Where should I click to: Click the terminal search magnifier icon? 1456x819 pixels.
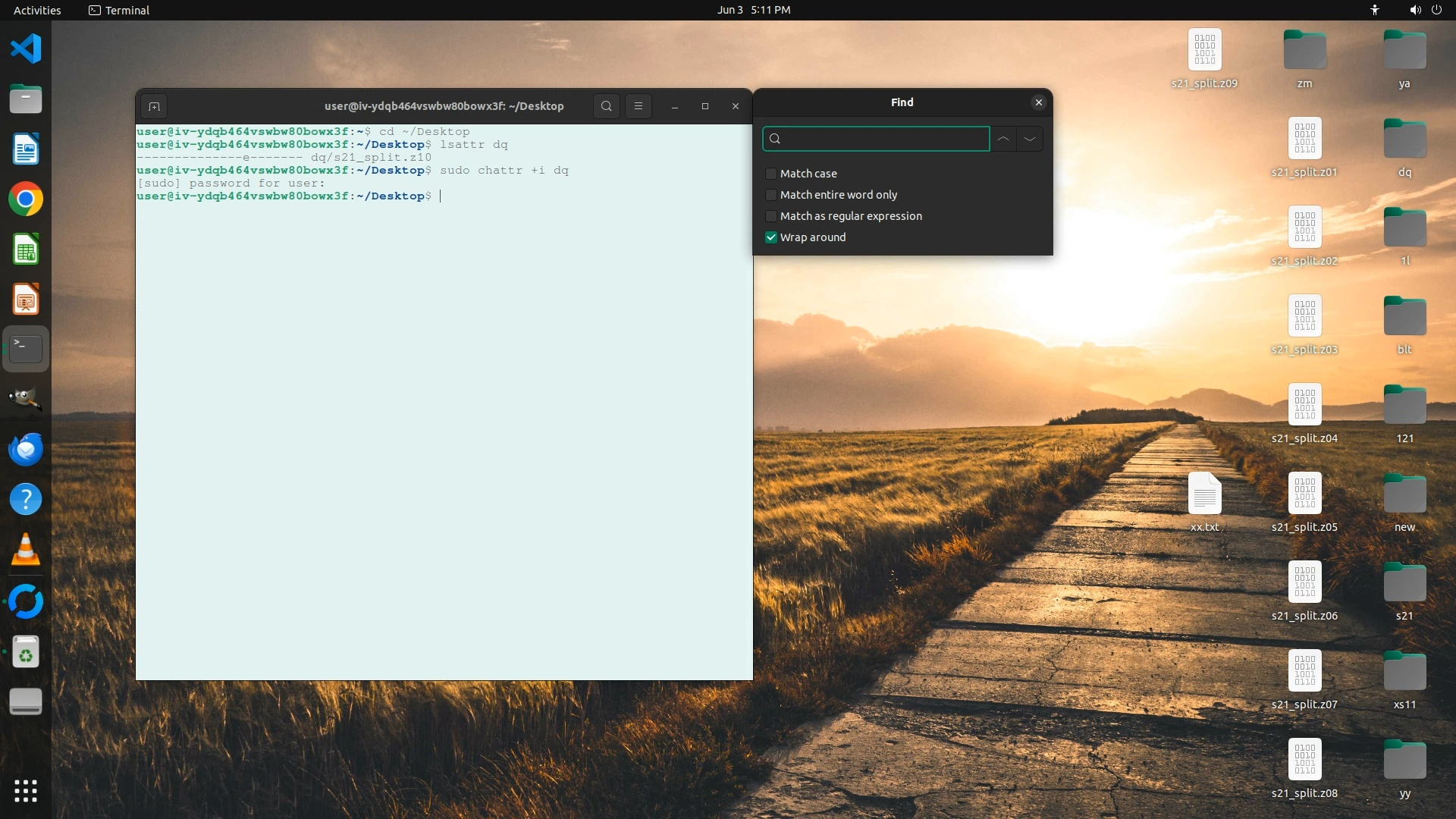coord(606,106)
